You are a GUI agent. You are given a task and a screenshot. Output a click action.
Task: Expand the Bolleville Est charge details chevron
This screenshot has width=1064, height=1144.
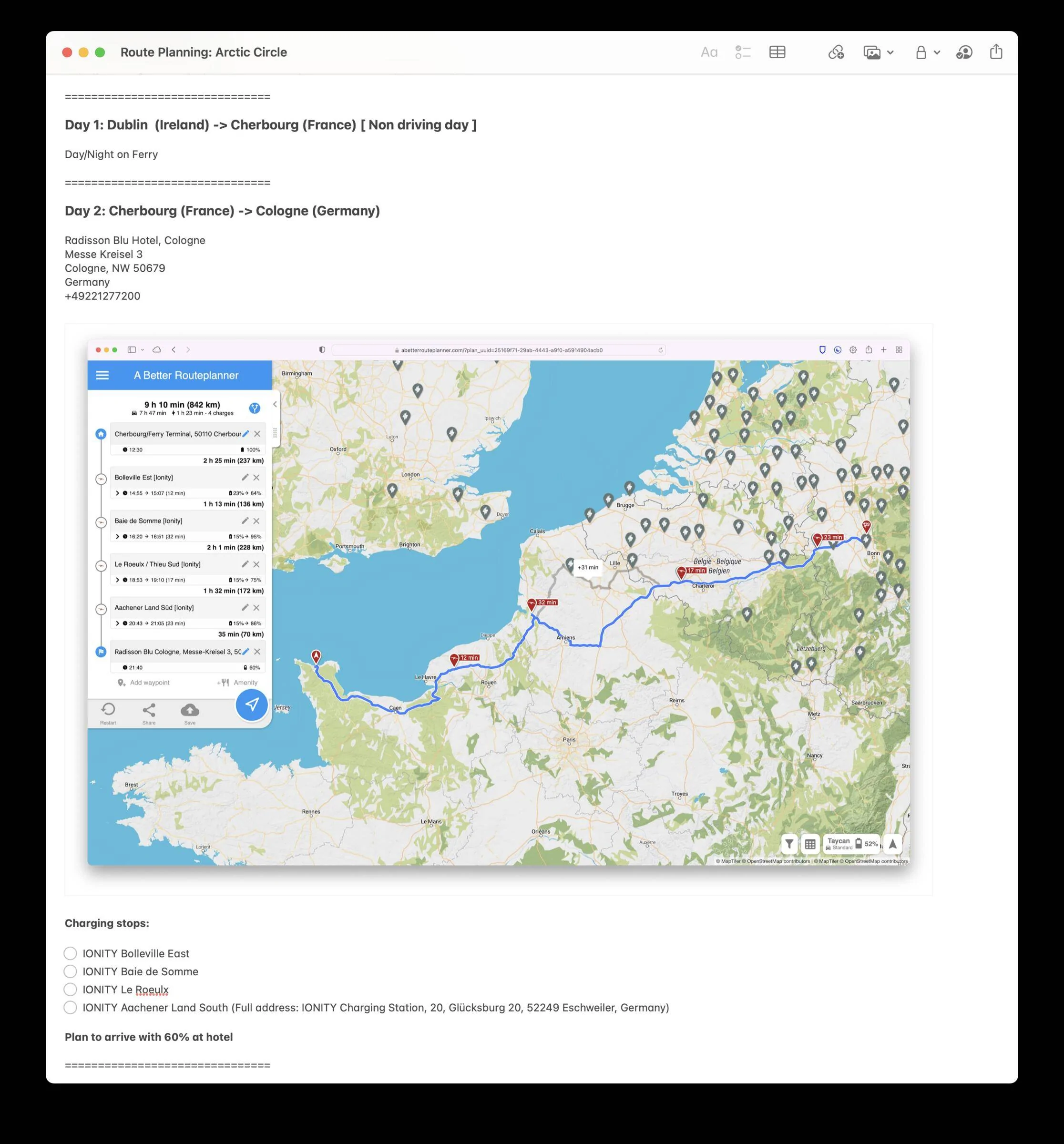[x=117, y=493]
